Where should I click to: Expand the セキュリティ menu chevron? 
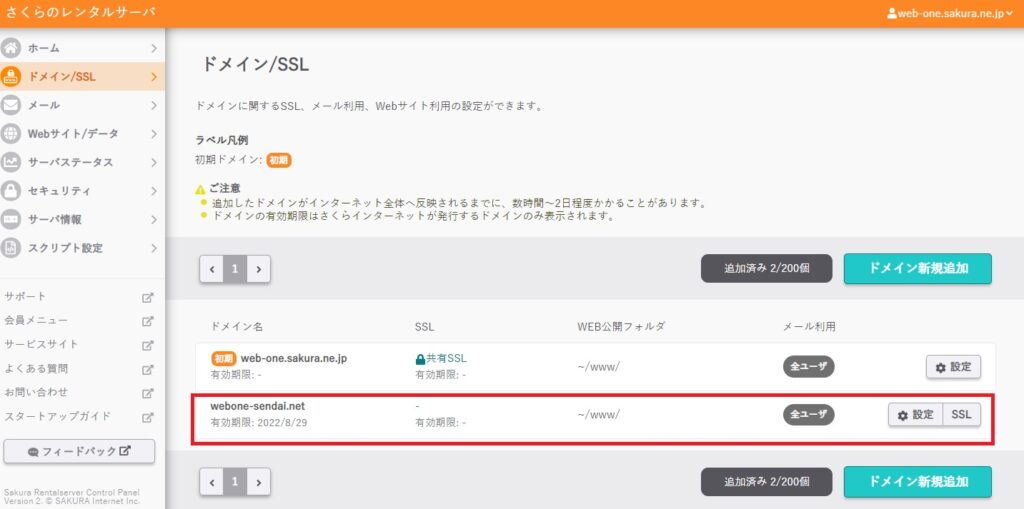153,191
